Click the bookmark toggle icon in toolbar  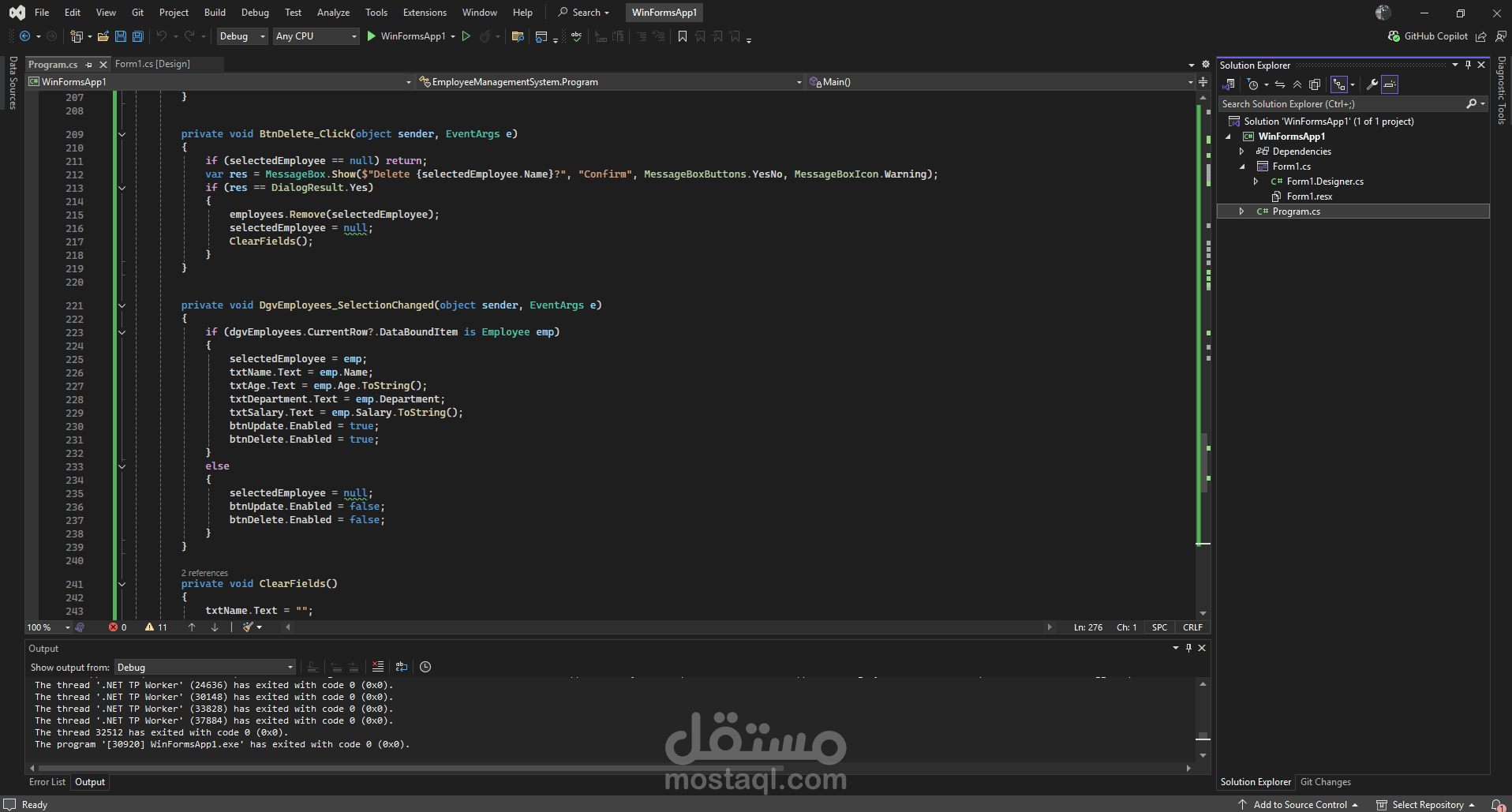(683, 36)
